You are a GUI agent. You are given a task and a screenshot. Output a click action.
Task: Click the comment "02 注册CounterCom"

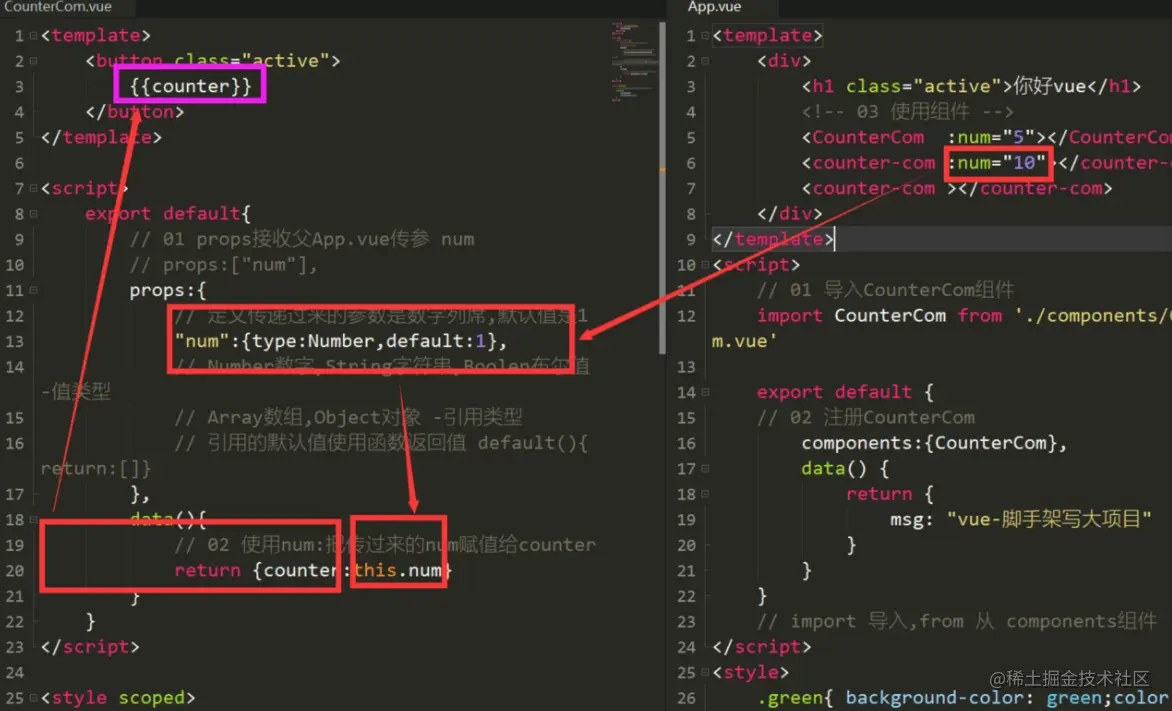point(866,417)
